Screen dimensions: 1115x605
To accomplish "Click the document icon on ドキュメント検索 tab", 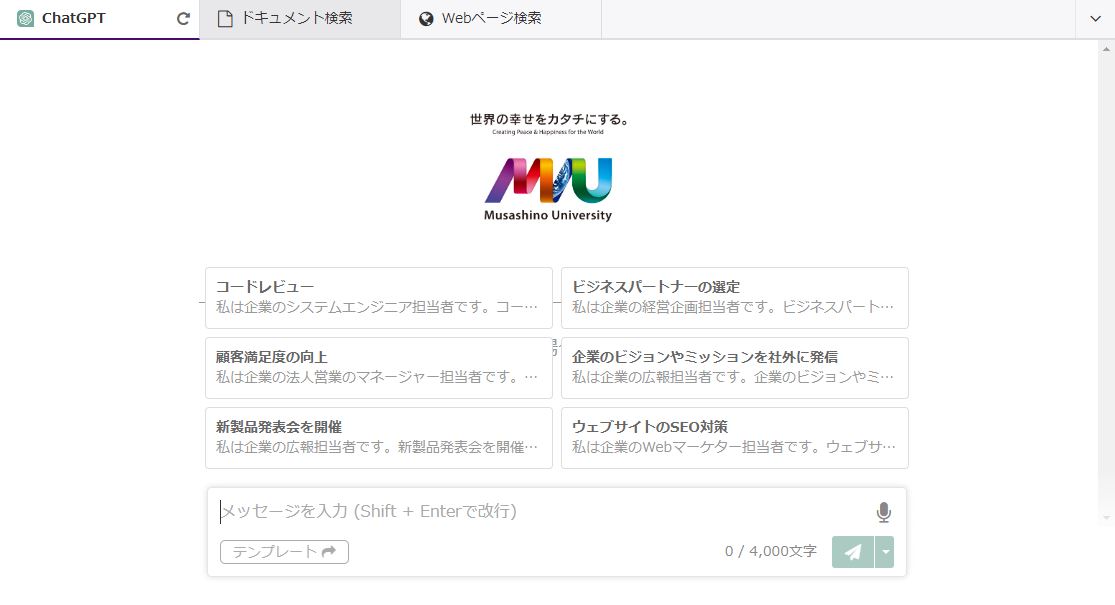I will [225, 19].
